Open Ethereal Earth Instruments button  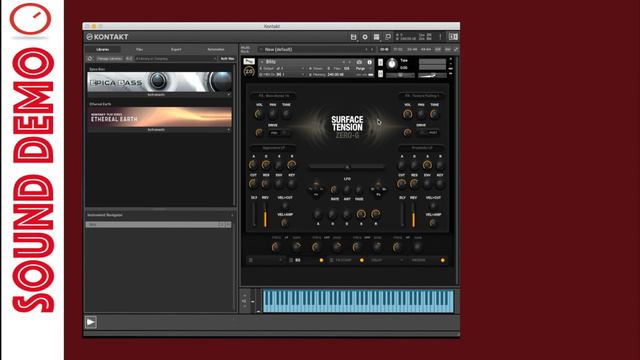coord(156,130)
